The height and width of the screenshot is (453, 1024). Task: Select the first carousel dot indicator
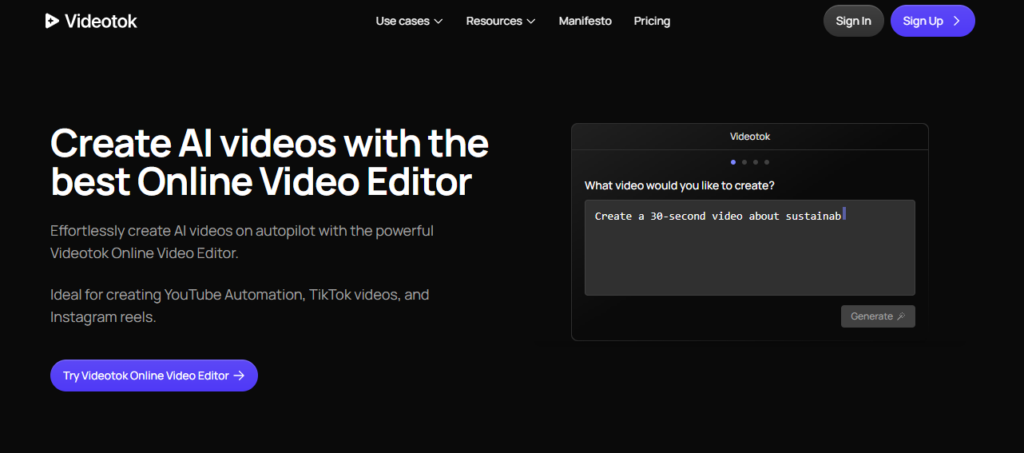[x=733, y=162]
